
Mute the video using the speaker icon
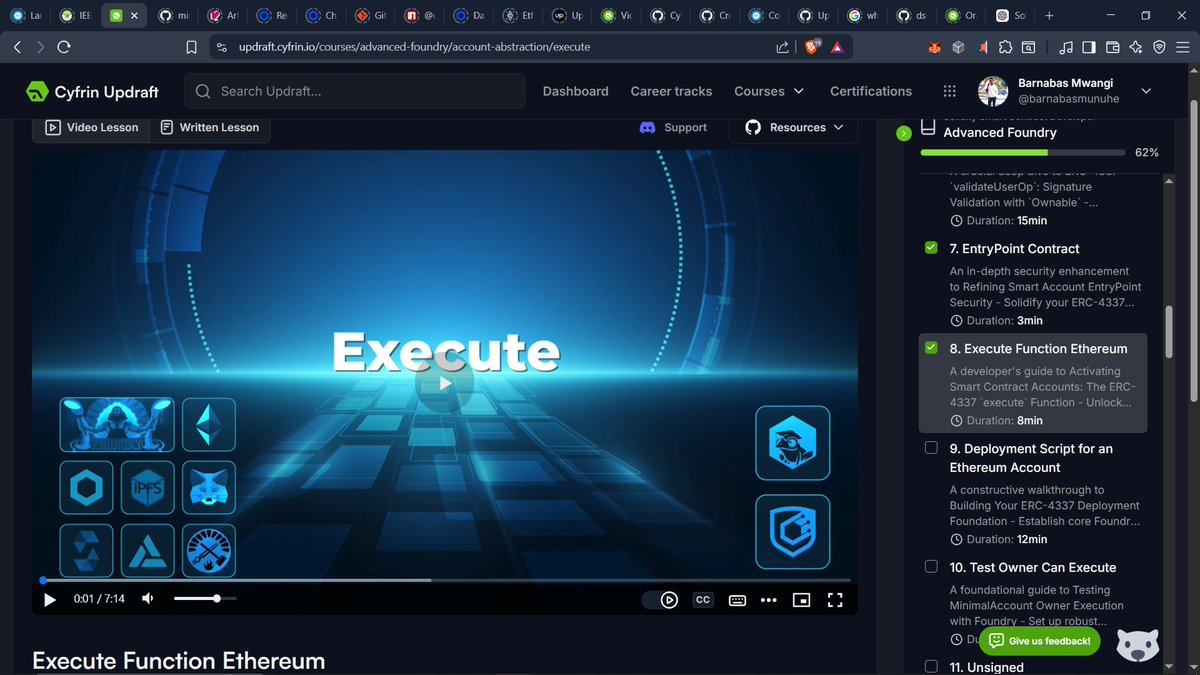[148, 599]
